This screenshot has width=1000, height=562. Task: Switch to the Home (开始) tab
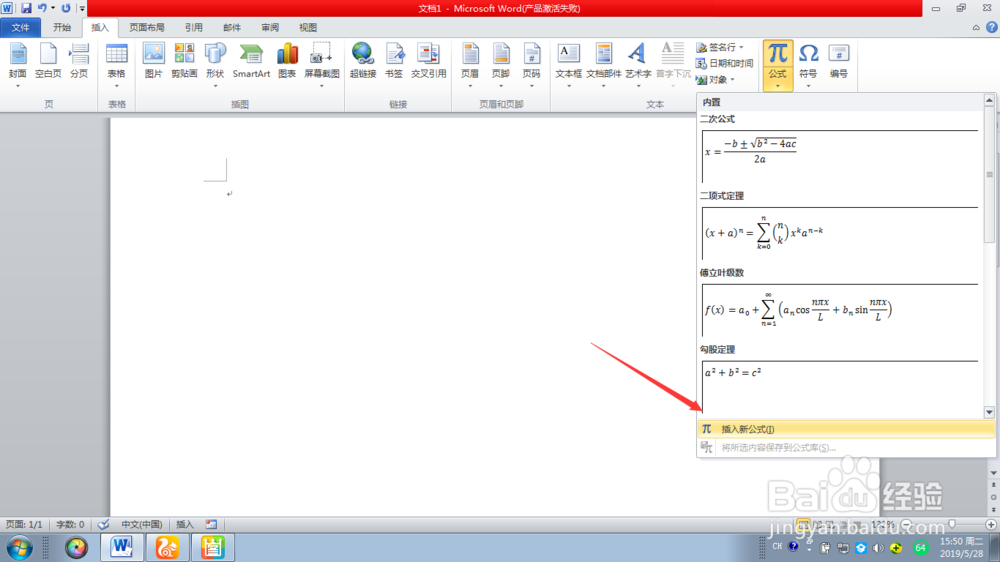point(62,27)
